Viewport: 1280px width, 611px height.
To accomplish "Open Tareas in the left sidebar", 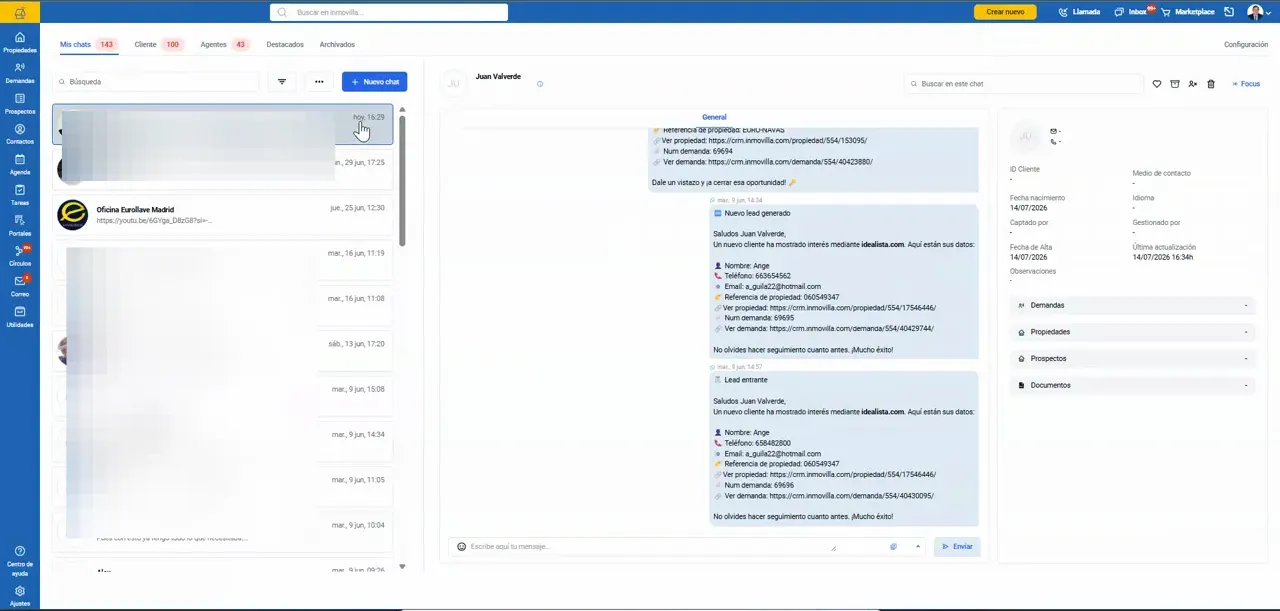I will point(19,195).
